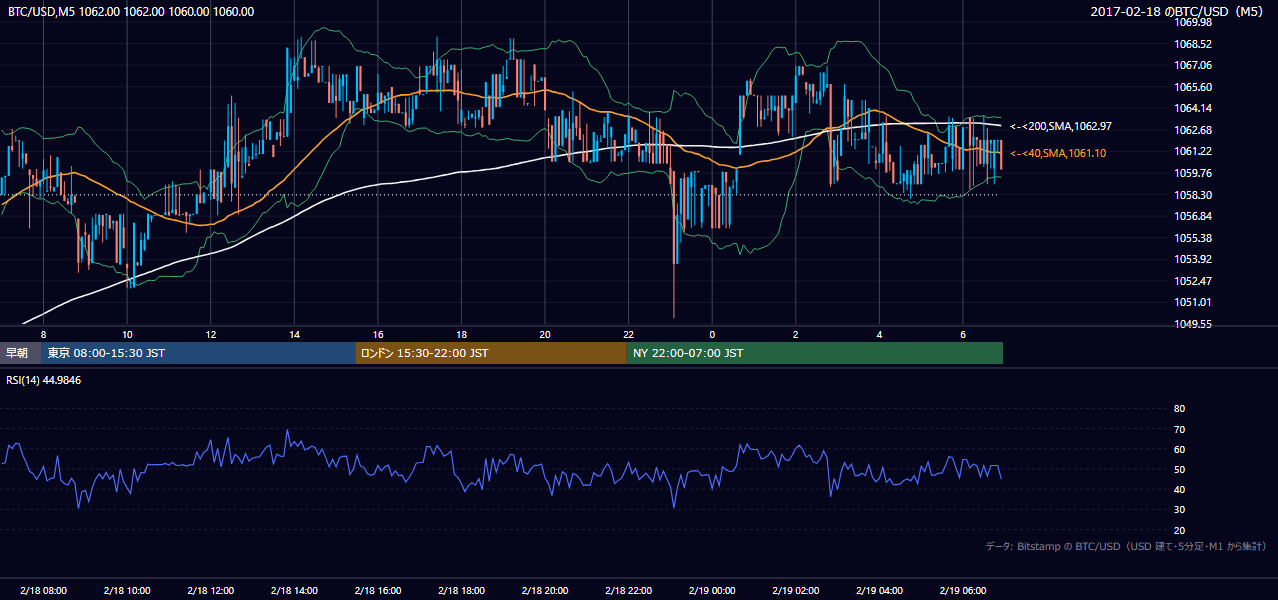Click the 1051.01 price axis label
This screenshot has height=600, width=1278.
pos(1194,302)
